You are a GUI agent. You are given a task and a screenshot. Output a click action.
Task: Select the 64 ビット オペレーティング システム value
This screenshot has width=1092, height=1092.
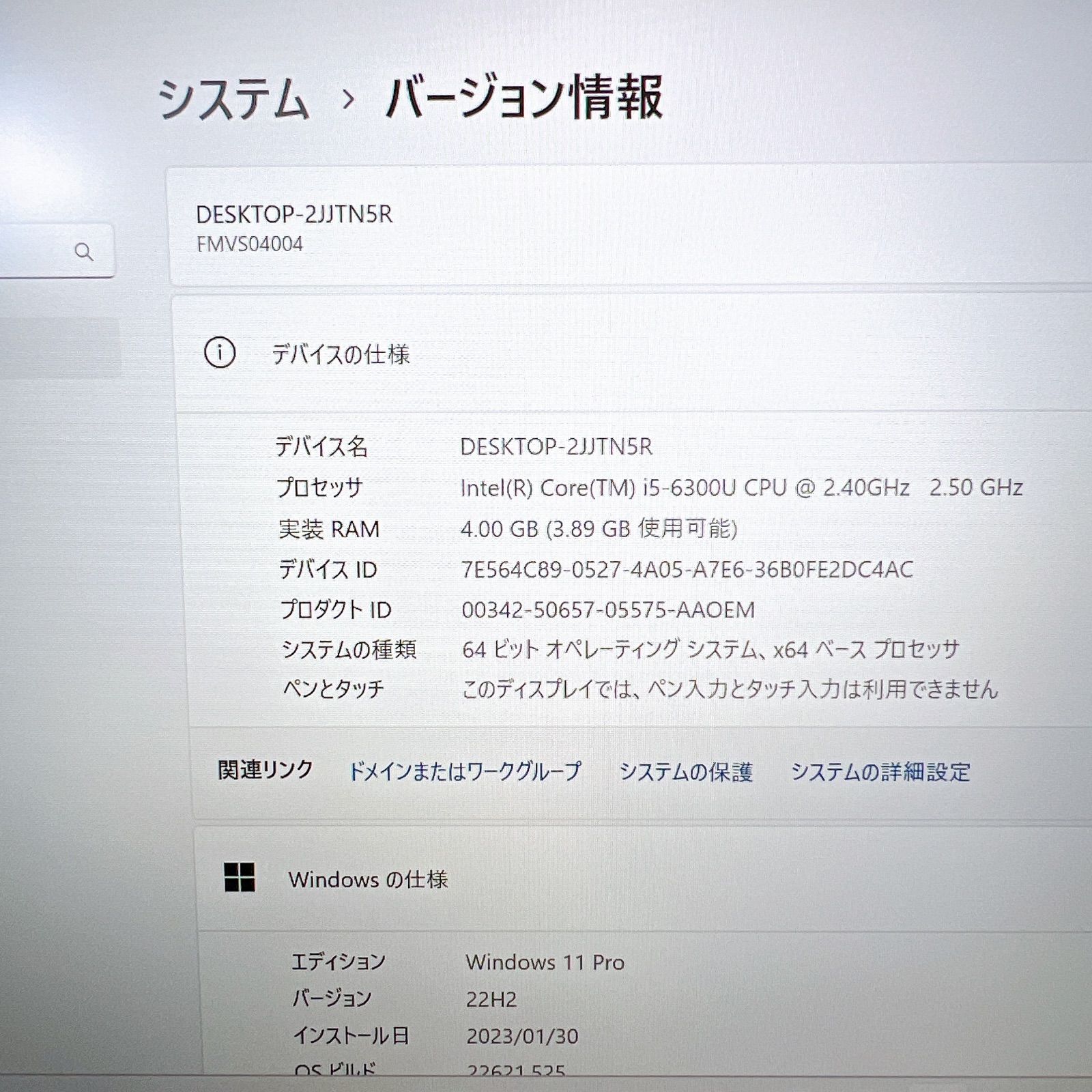(x=711, y=649)
